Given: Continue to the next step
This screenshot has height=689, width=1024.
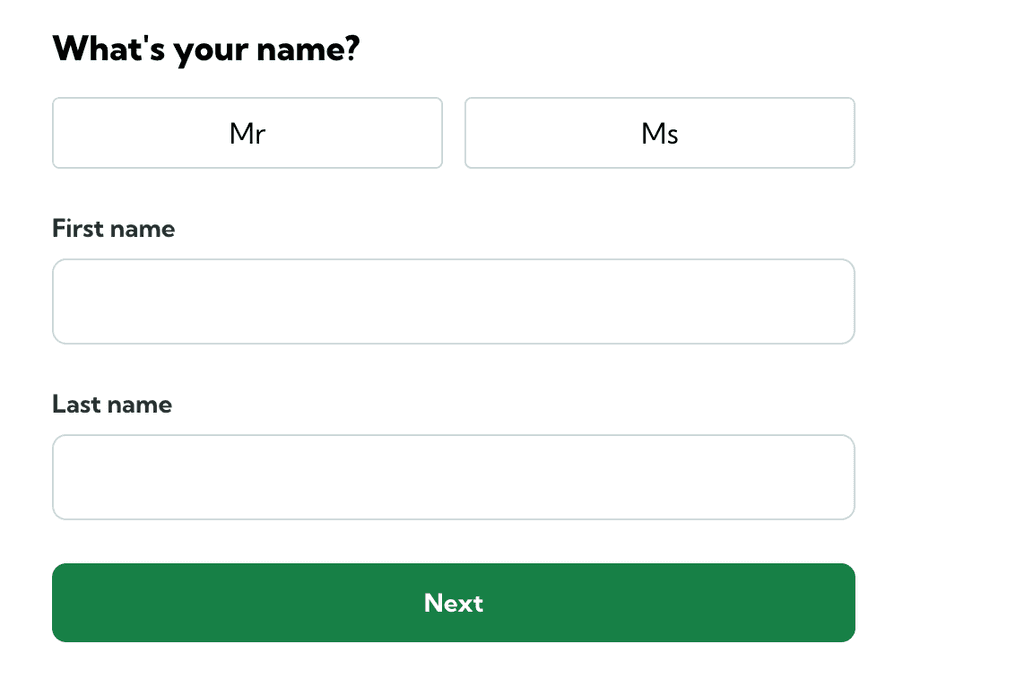Looking at the screenshot, I should (453, 603).
